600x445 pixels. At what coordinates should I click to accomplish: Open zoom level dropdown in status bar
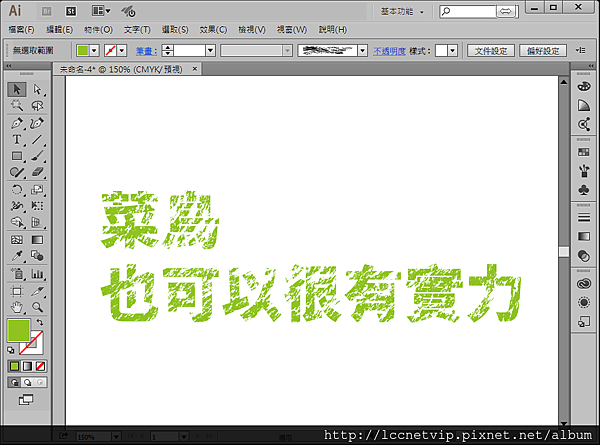pyautogui.click(x=116, y=437)
